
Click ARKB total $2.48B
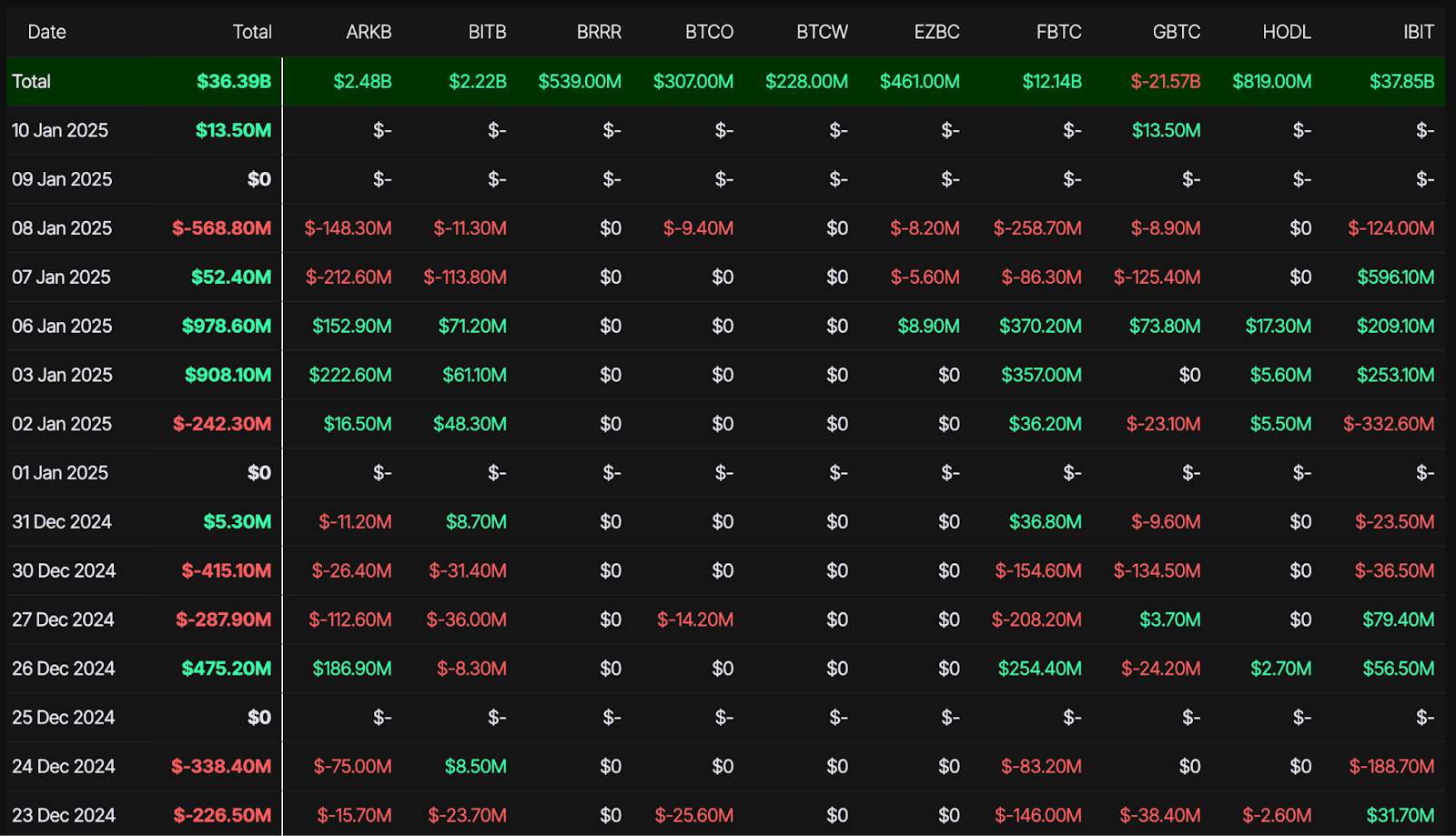362,81
